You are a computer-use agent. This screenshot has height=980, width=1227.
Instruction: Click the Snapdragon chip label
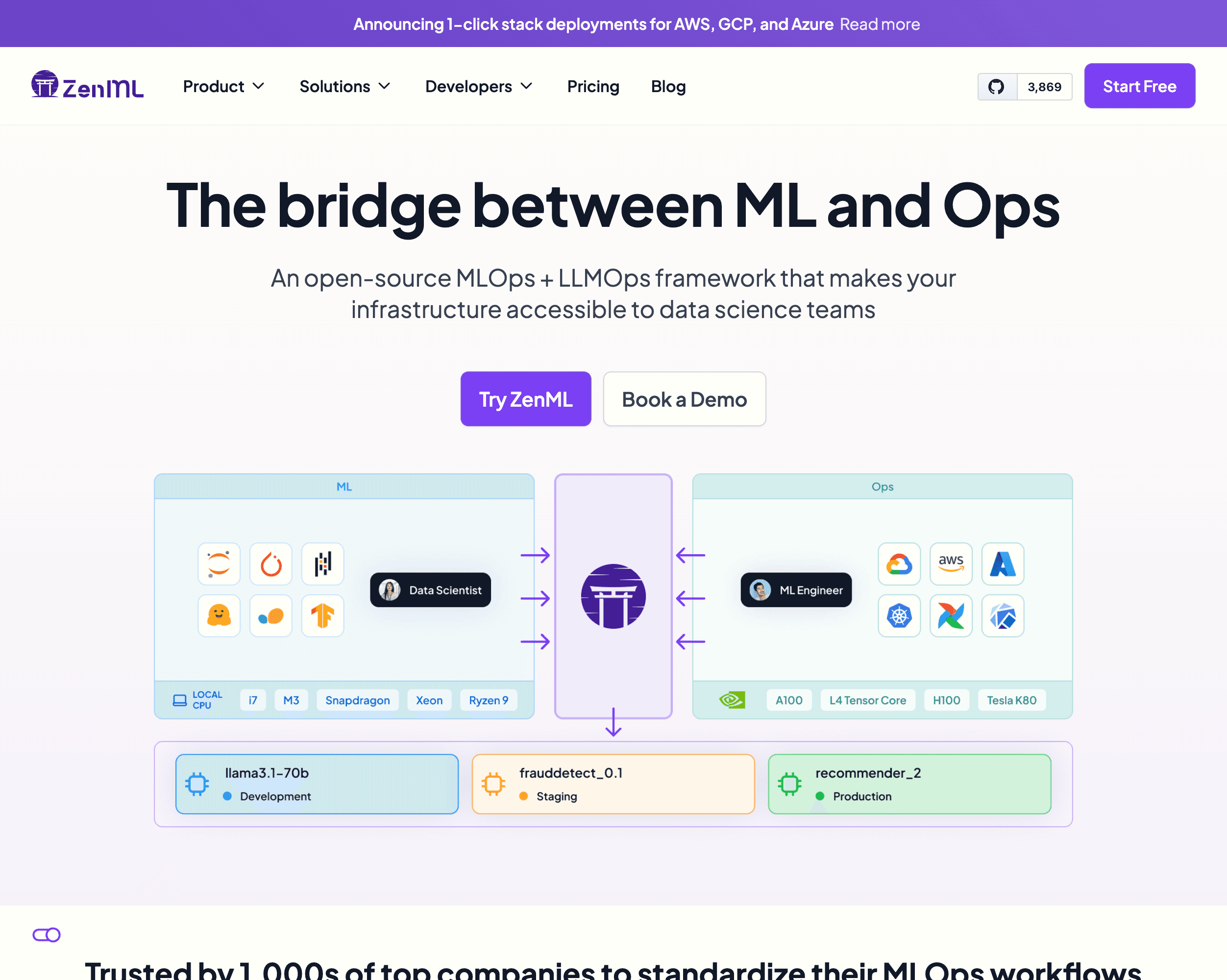(357, 700)
